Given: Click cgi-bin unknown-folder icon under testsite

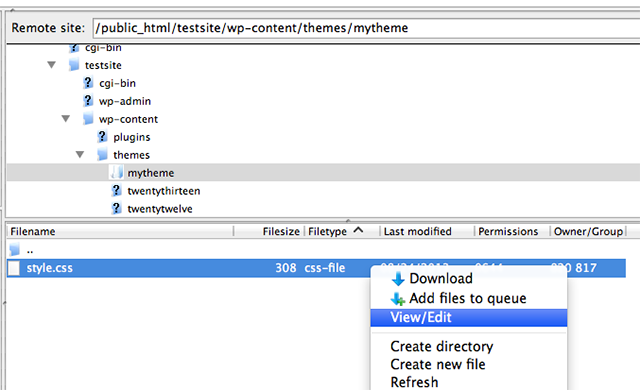Looking at the screenshot, I should coord(88,83).
